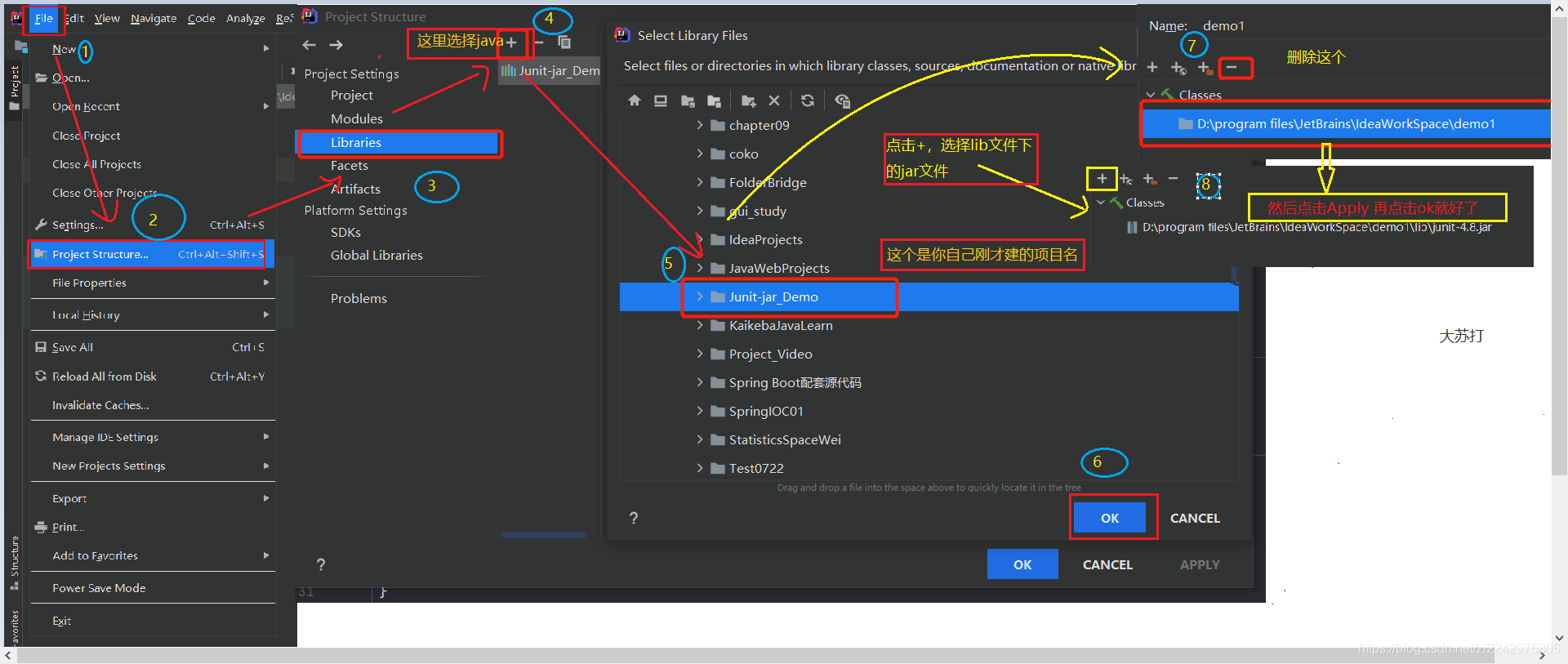1568x664 pixels.
Task: Click minus icon above junit-4.8.jar Classes list
Action: (1174, 178)
